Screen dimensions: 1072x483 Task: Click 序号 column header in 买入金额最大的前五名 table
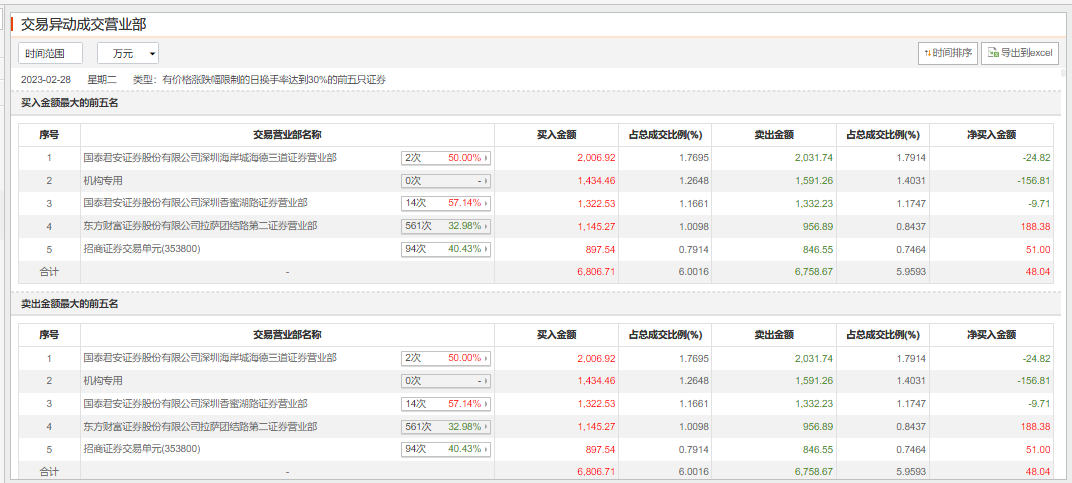click(x=49, y=135)
